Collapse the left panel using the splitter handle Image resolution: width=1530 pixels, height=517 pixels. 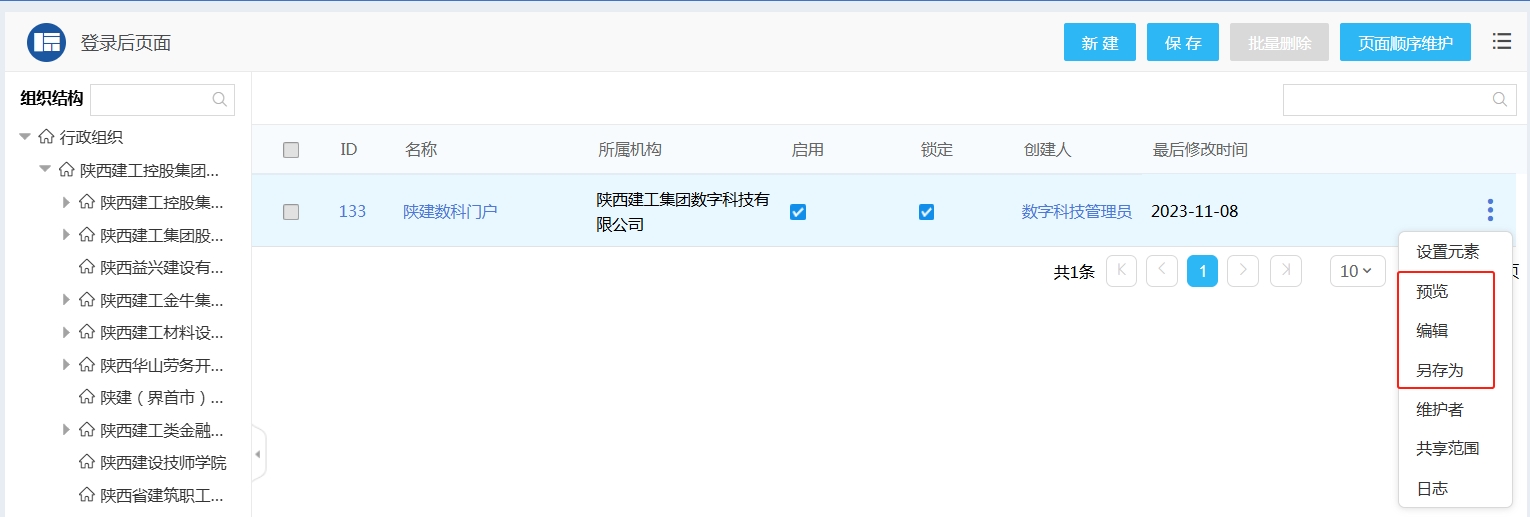(258, 454)
